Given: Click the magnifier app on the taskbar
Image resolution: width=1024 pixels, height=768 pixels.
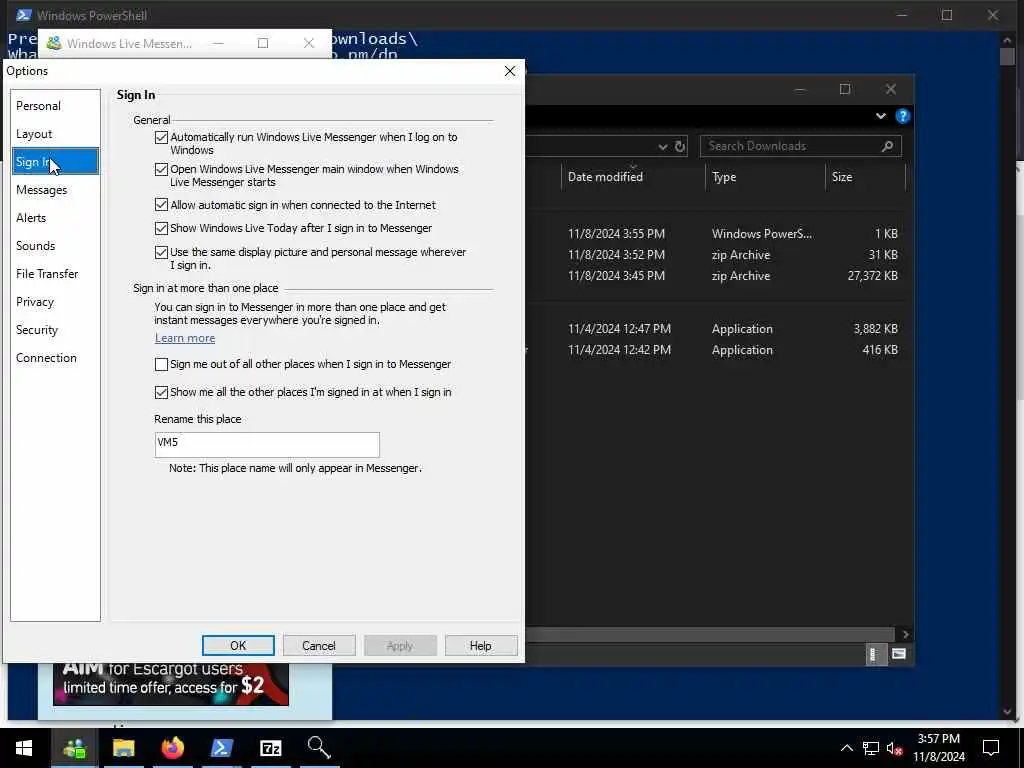Looking at the screenshot, I should click(x=319, y=748).
